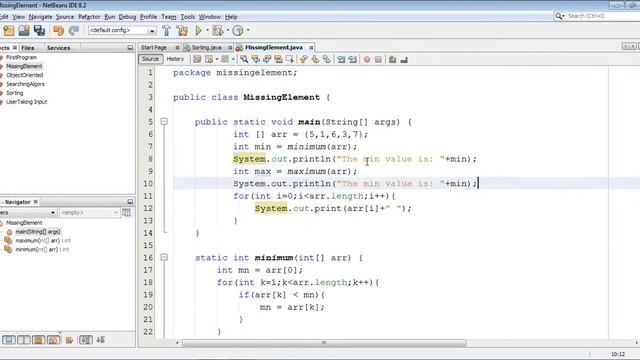This screenshot has height=360, width=640.
Task: Open the Debug Project dropdown arrow
Action: pos(227,31)
